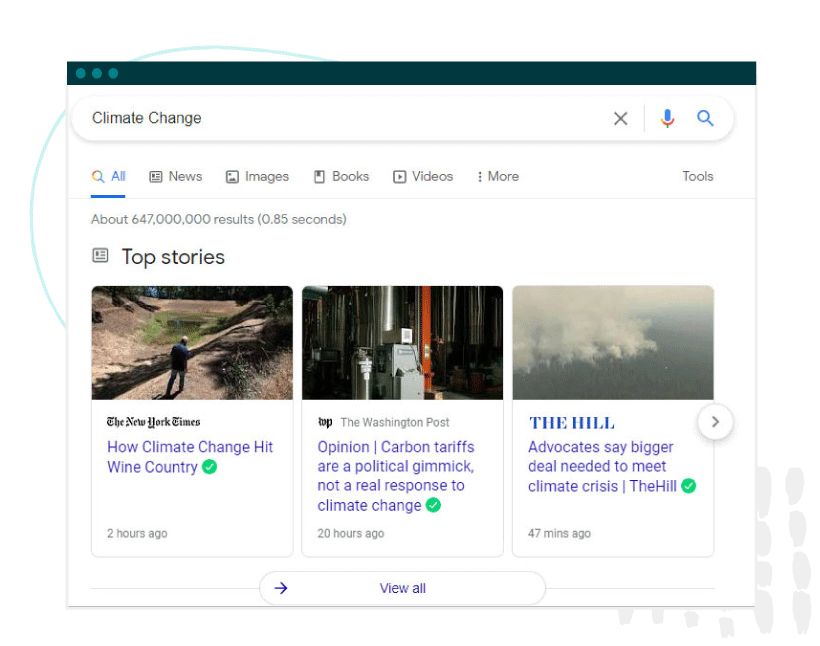
Task: Open 'Advocates say bigger deal needed' article
Action: (602, 467)
